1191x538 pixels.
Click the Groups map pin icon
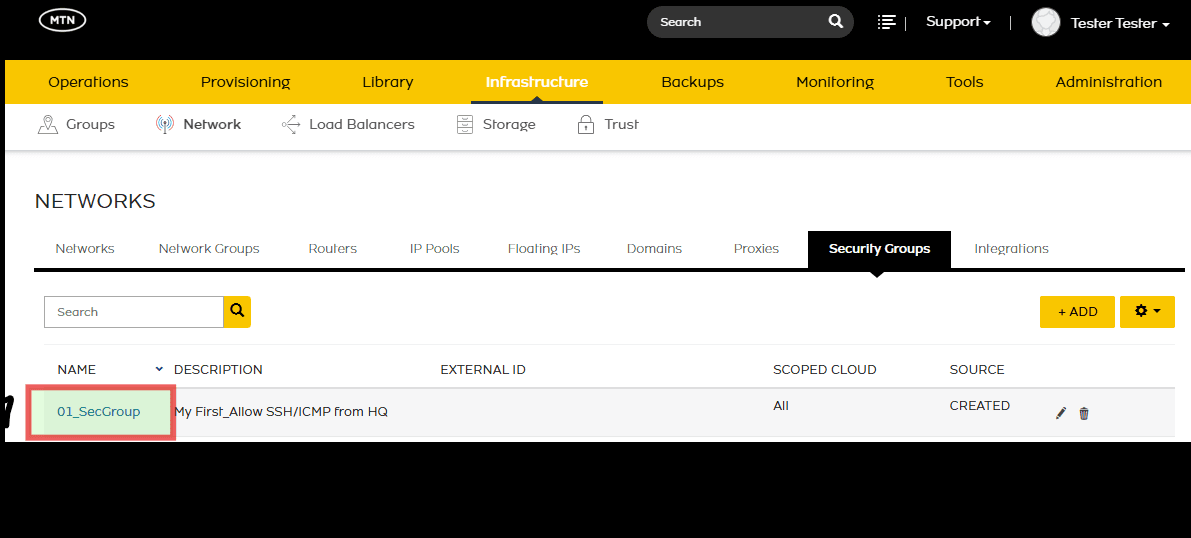(x=48, y=125)
